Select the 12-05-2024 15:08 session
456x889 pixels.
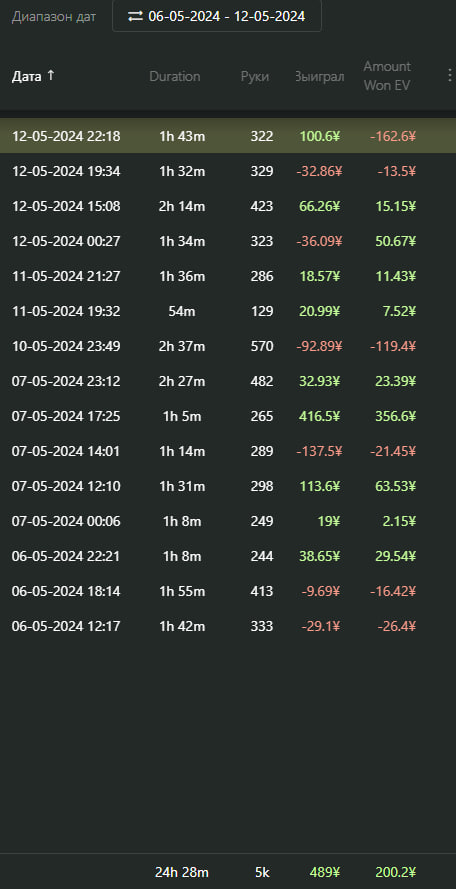click(228, 206)
